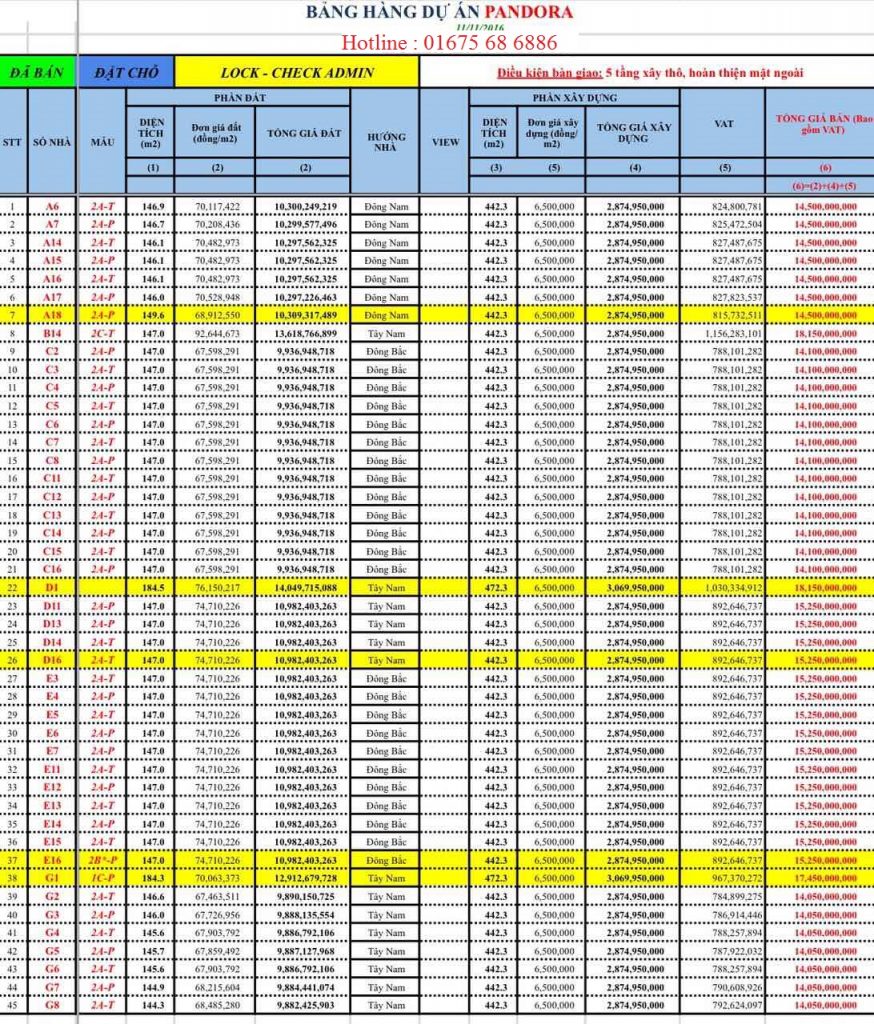Select the PHẦN ĐẤT group header
This screenshot has height=1024, width=874.
239,97
